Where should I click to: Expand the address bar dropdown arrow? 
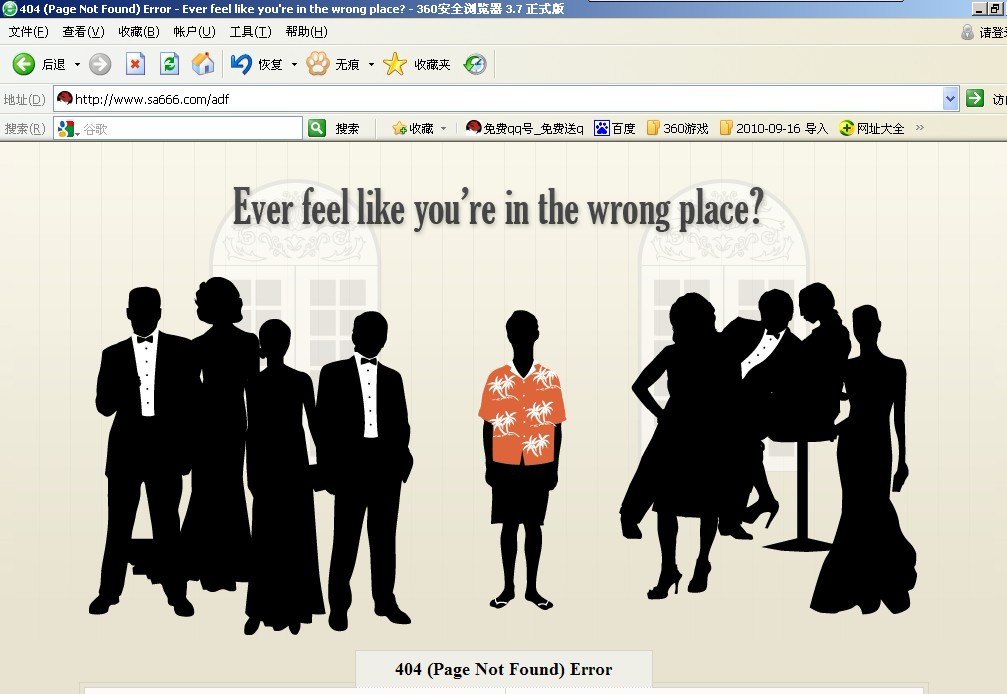(x=950, y=99)
